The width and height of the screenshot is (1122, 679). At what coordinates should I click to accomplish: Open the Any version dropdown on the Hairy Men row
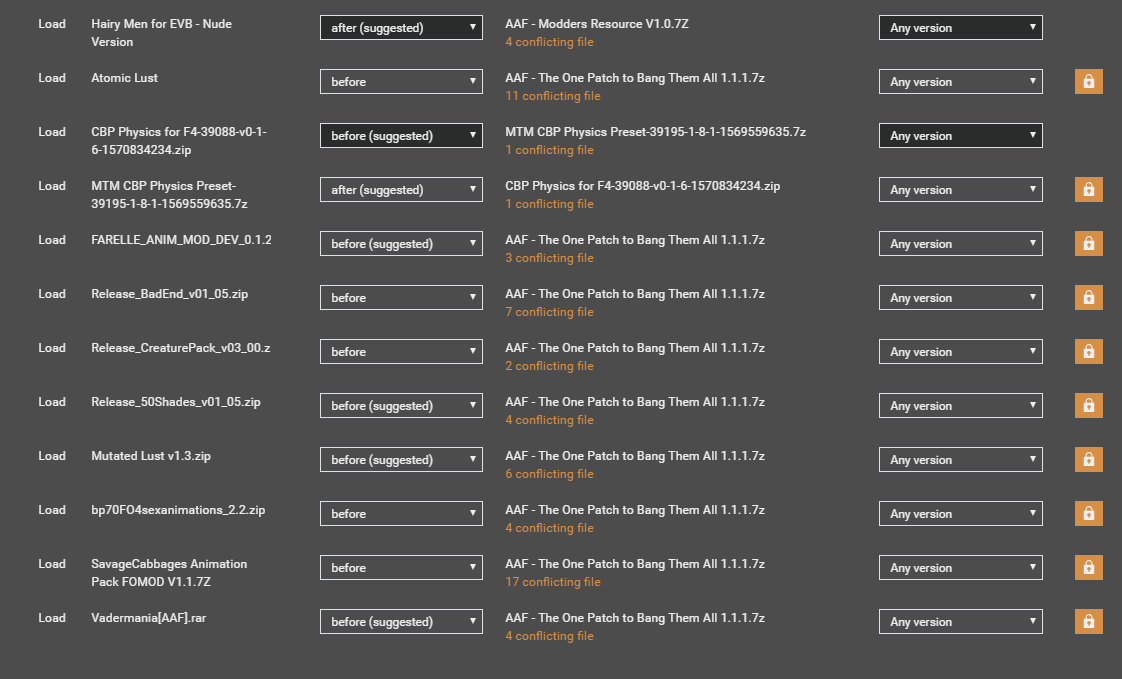(960, 27)
